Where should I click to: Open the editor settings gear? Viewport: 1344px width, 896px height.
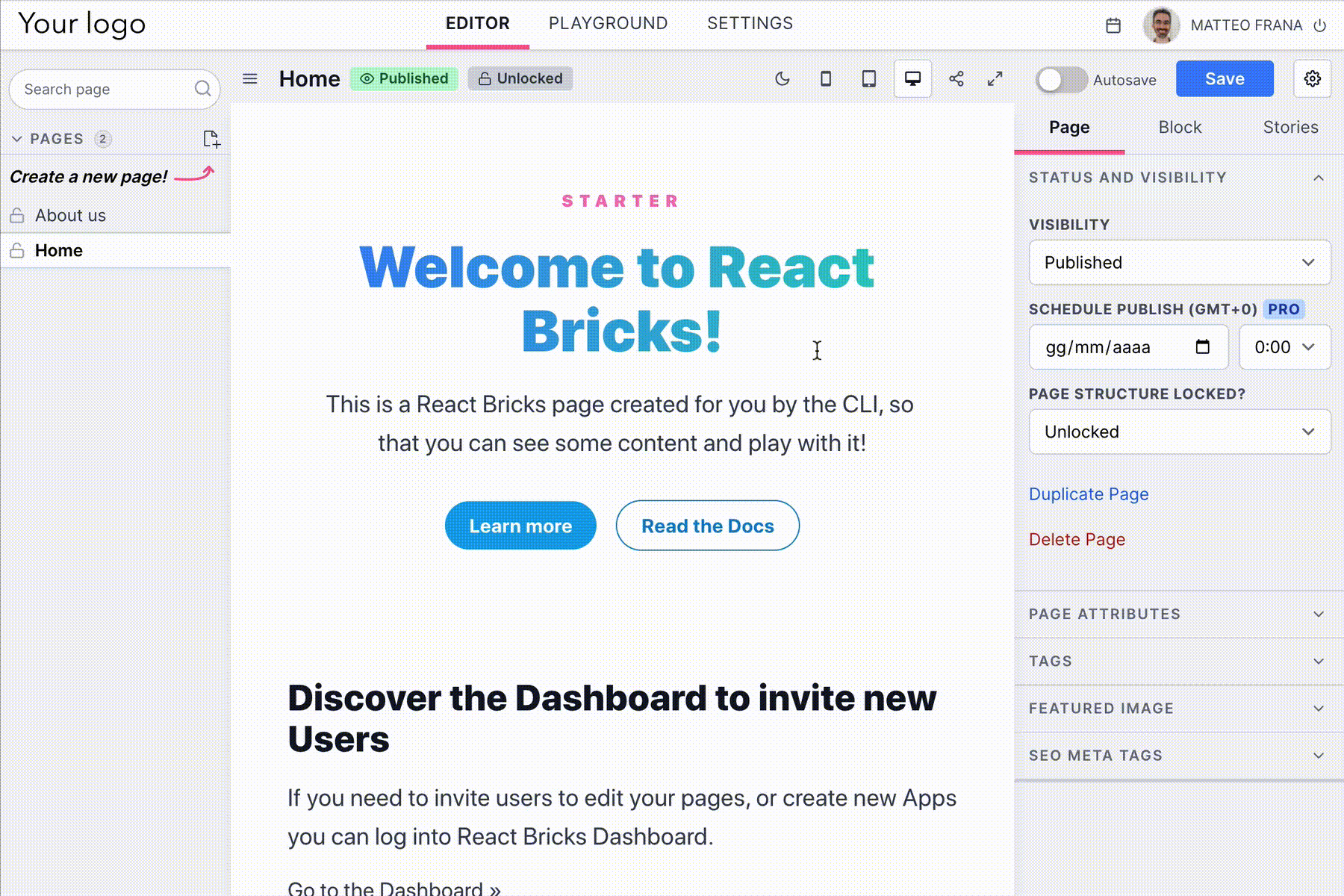coord(1312,78)
